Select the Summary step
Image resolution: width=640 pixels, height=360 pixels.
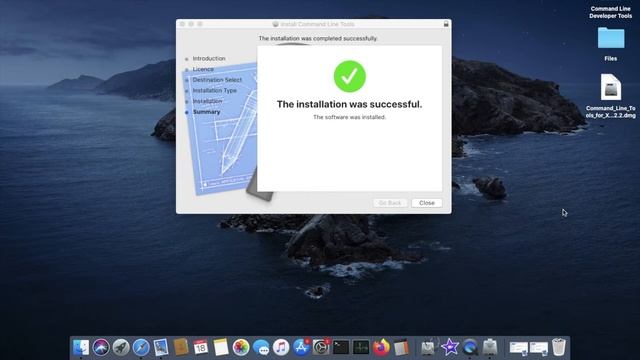(207, 111)
